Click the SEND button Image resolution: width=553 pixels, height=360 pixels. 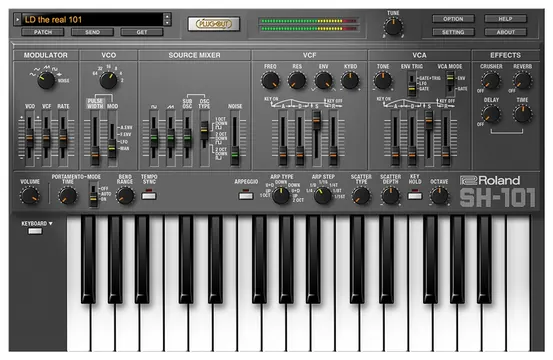pos(92,32)
